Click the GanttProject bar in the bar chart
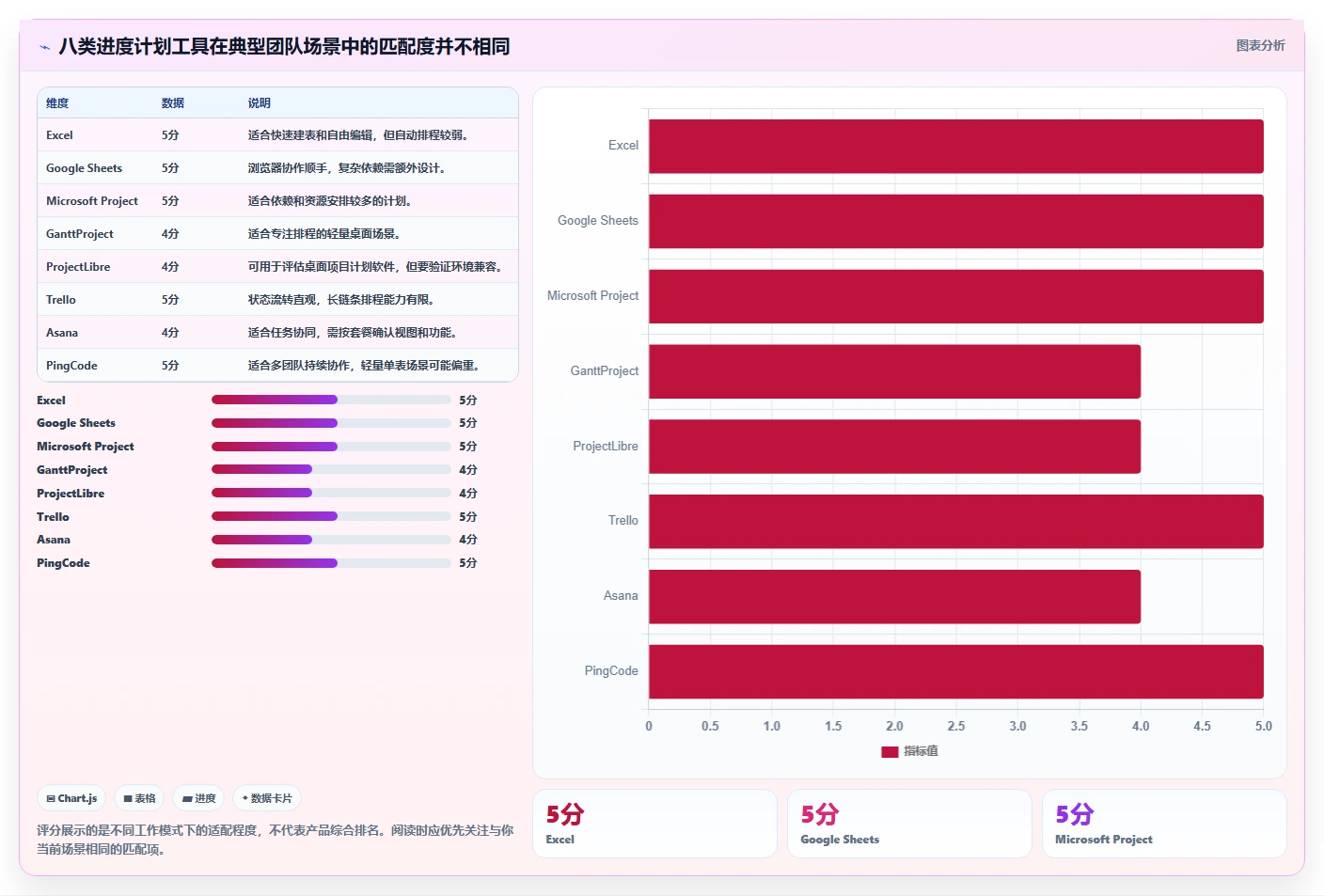The width and height of the screenshot is (1324, 896). click(894, 371)
